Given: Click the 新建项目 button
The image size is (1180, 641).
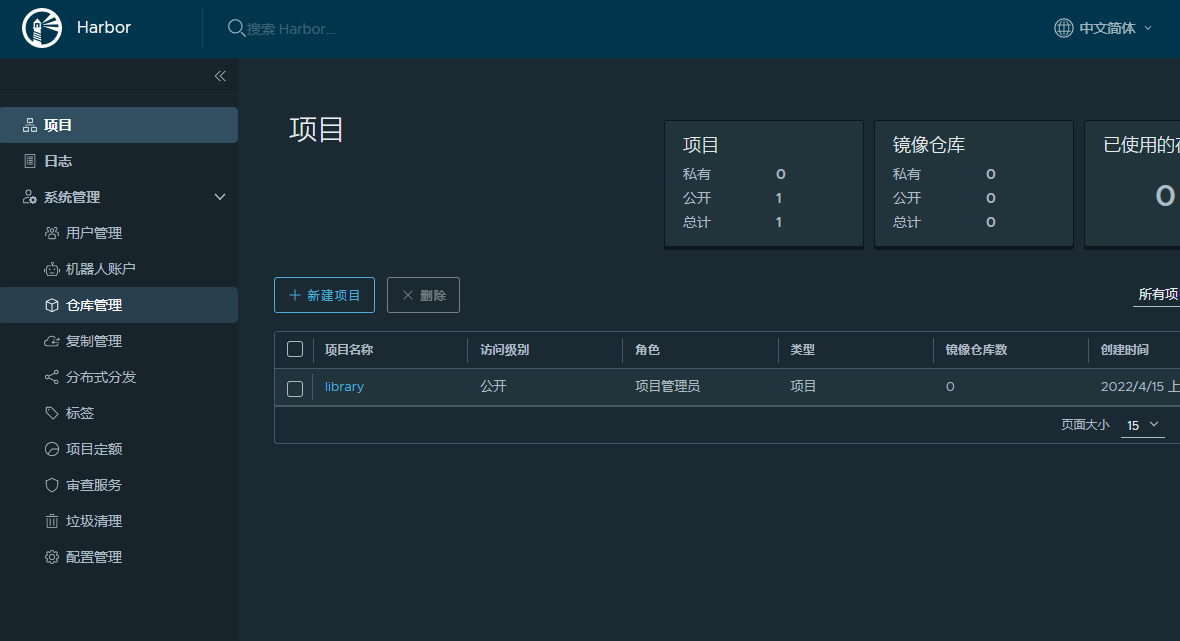Looking at the screenshot, I should click(324, 295).
